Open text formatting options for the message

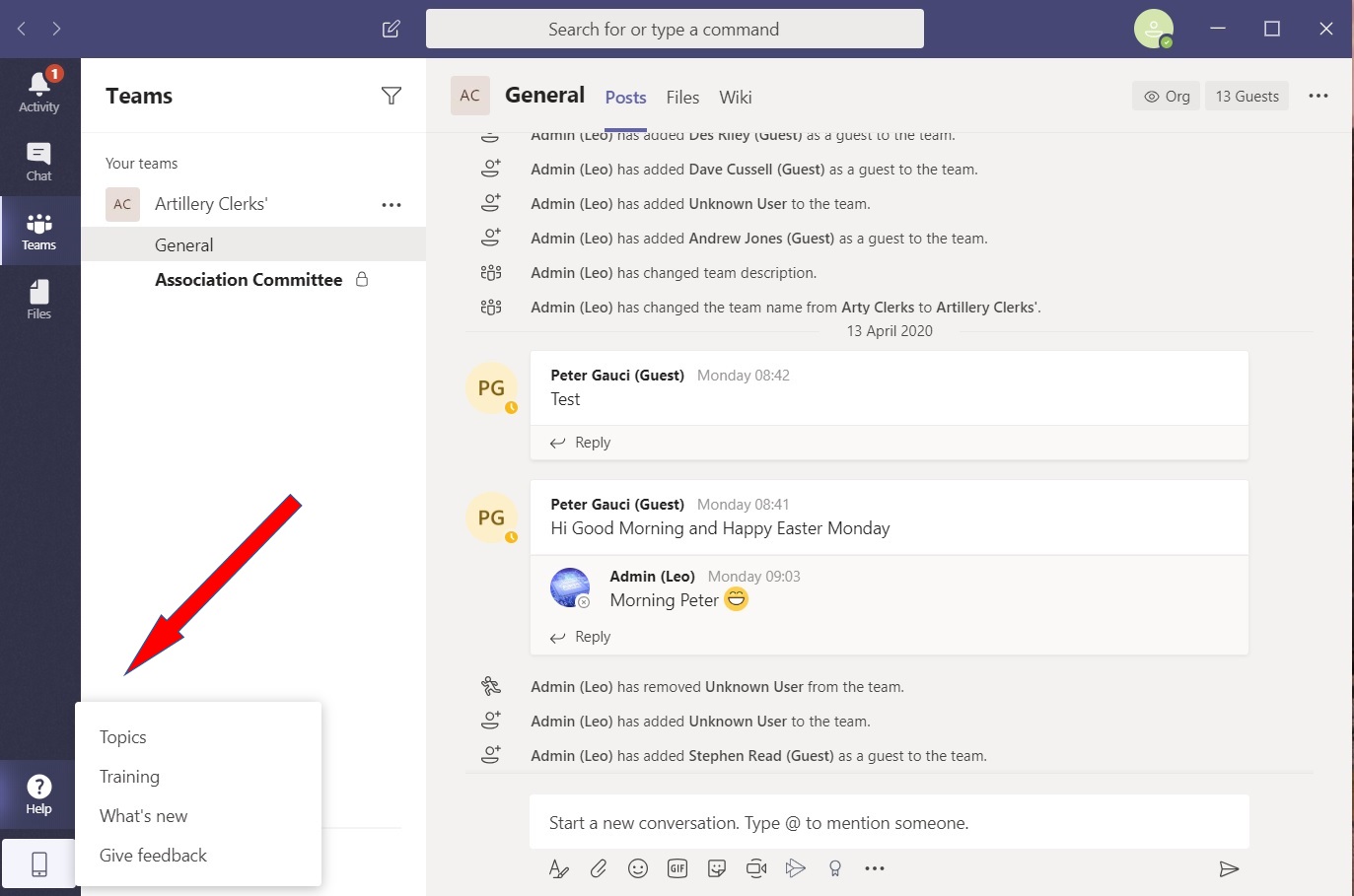coord(558,868)
